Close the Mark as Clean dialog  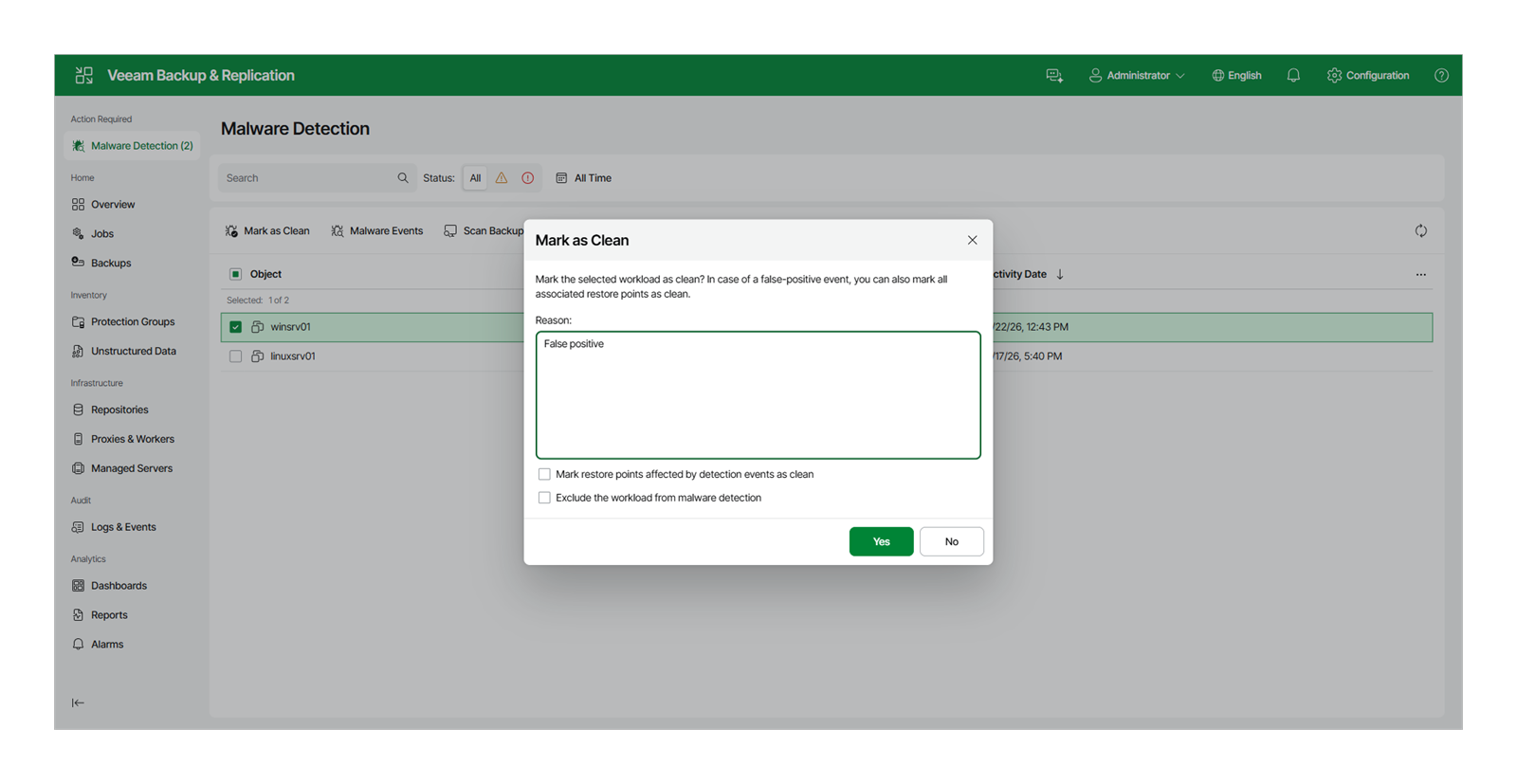coord(972,241)
